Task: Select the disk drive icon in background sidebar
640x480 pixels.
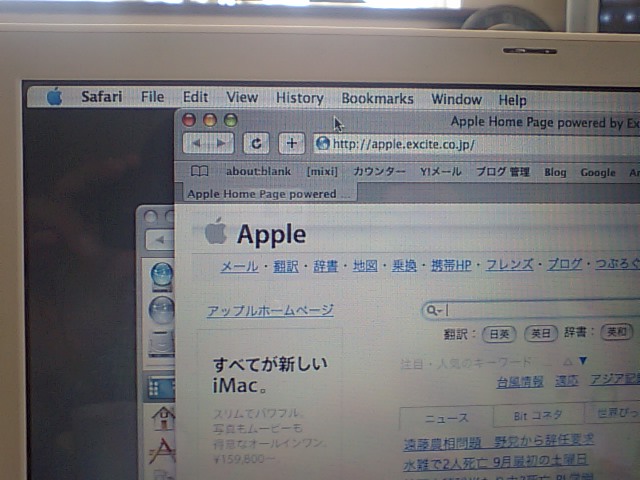Action: point(162,343)
